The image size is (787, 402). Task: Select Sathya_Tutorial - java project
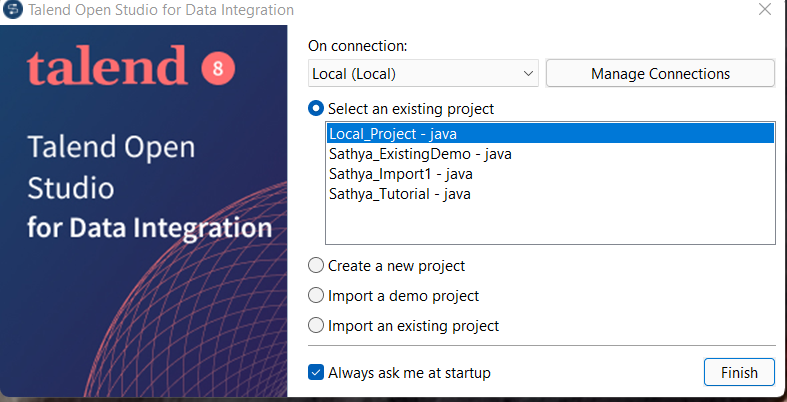(x=550, y=194)
